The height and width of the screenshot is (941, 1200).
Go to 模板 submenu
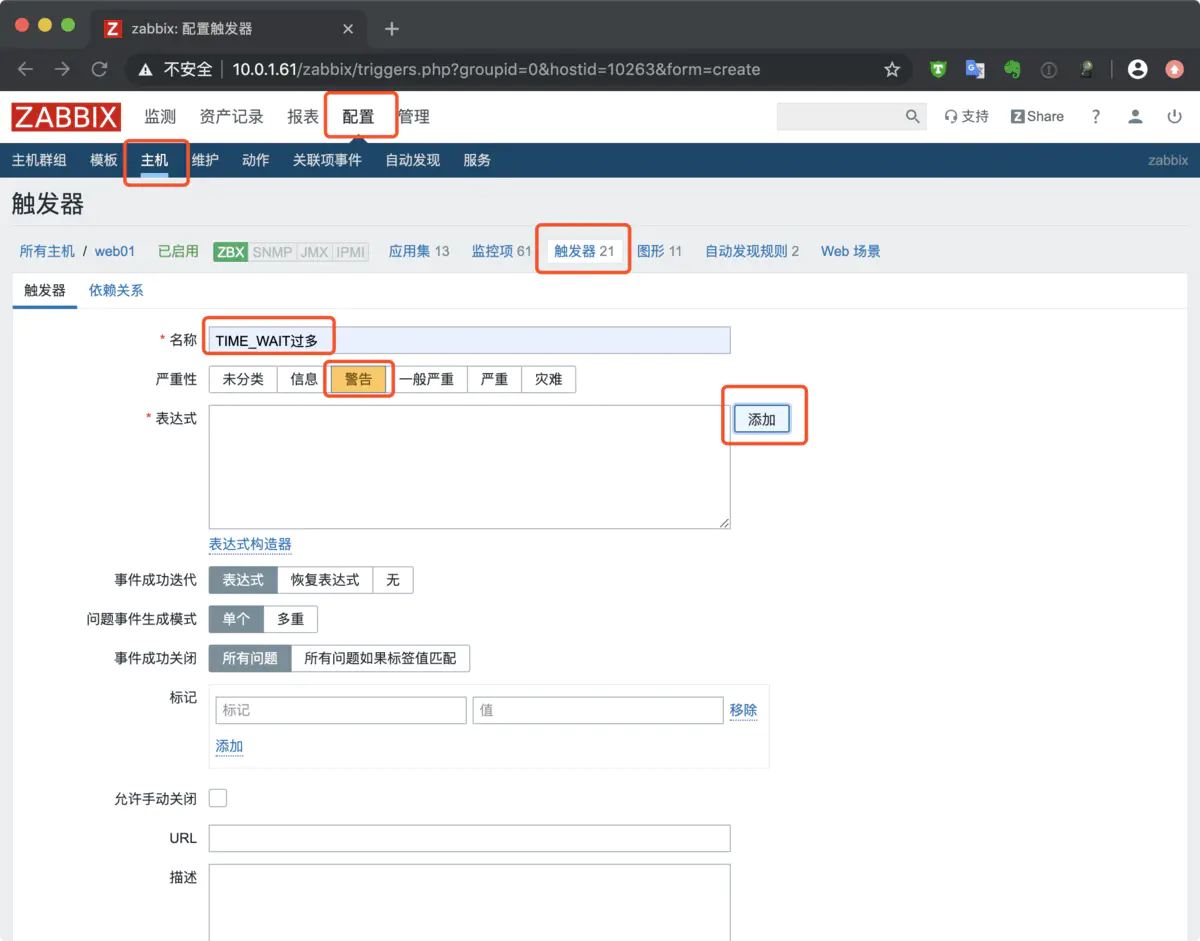pos(104,160)
